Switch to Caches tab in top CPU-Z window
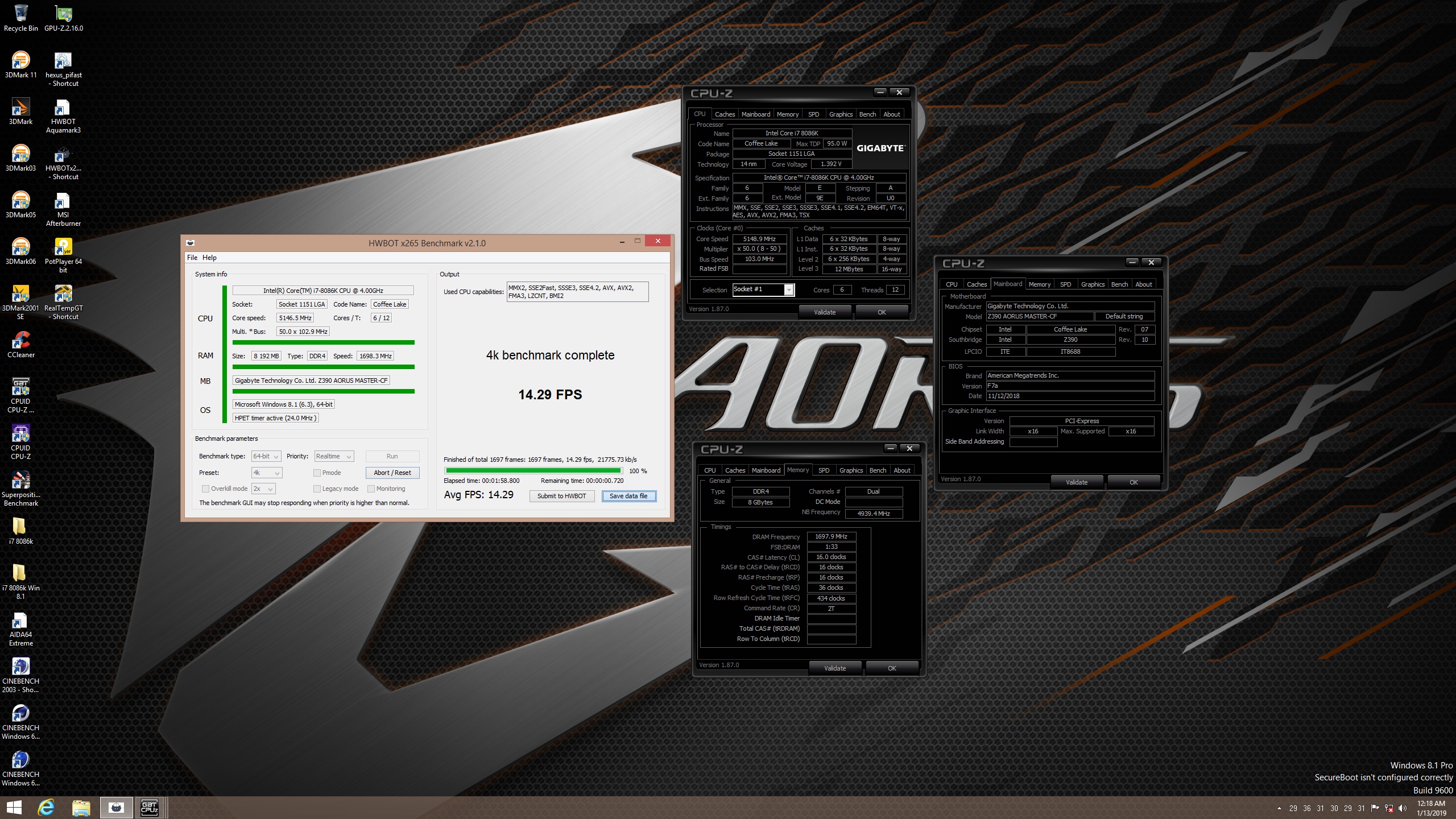1456x819 pixels. coord(725,114)
